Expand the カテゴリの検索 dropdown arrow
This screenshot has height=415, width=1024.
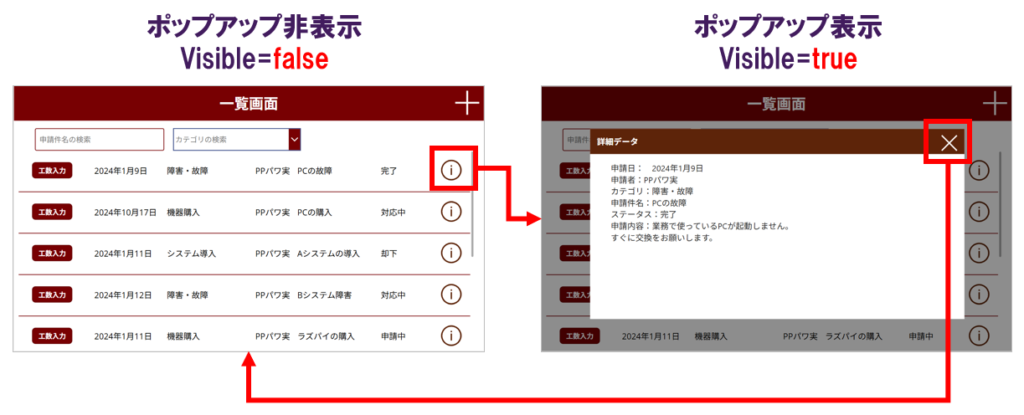pyautogui.click(x=294, y=139)
